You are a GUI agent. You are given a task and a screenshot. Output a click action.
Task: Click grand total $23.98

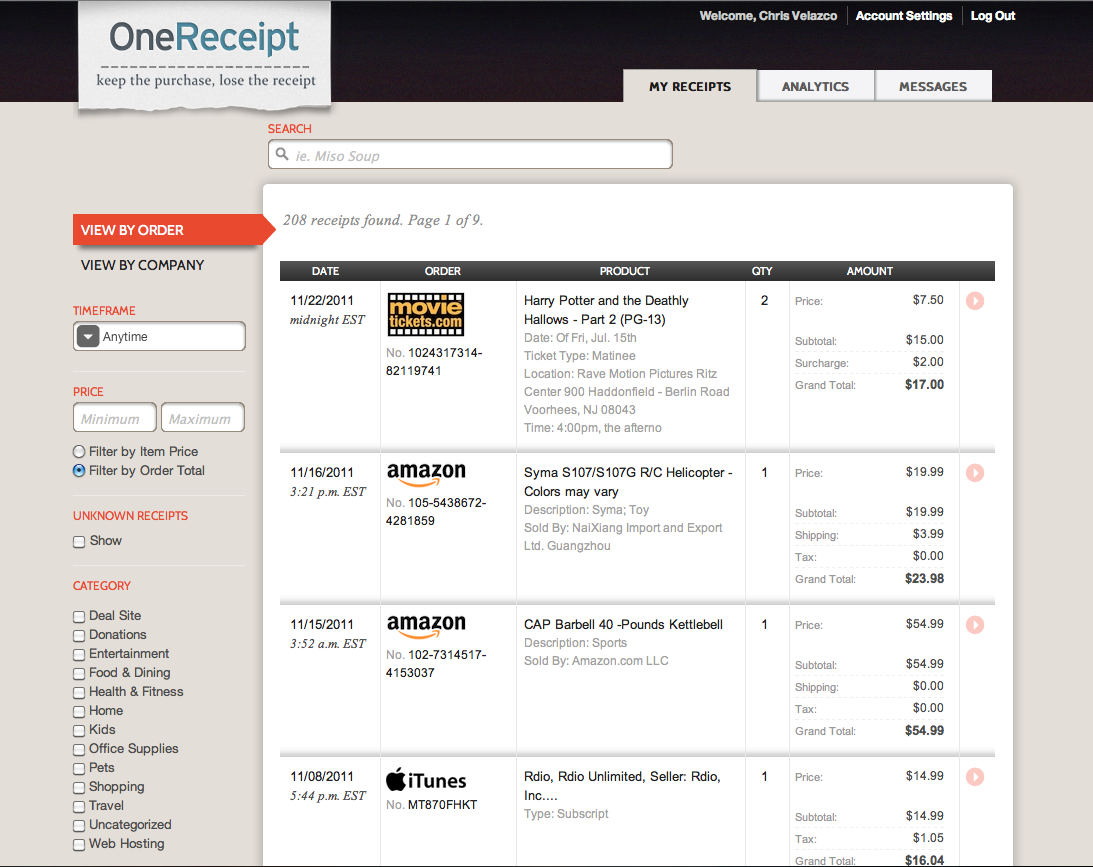(924, 578)
